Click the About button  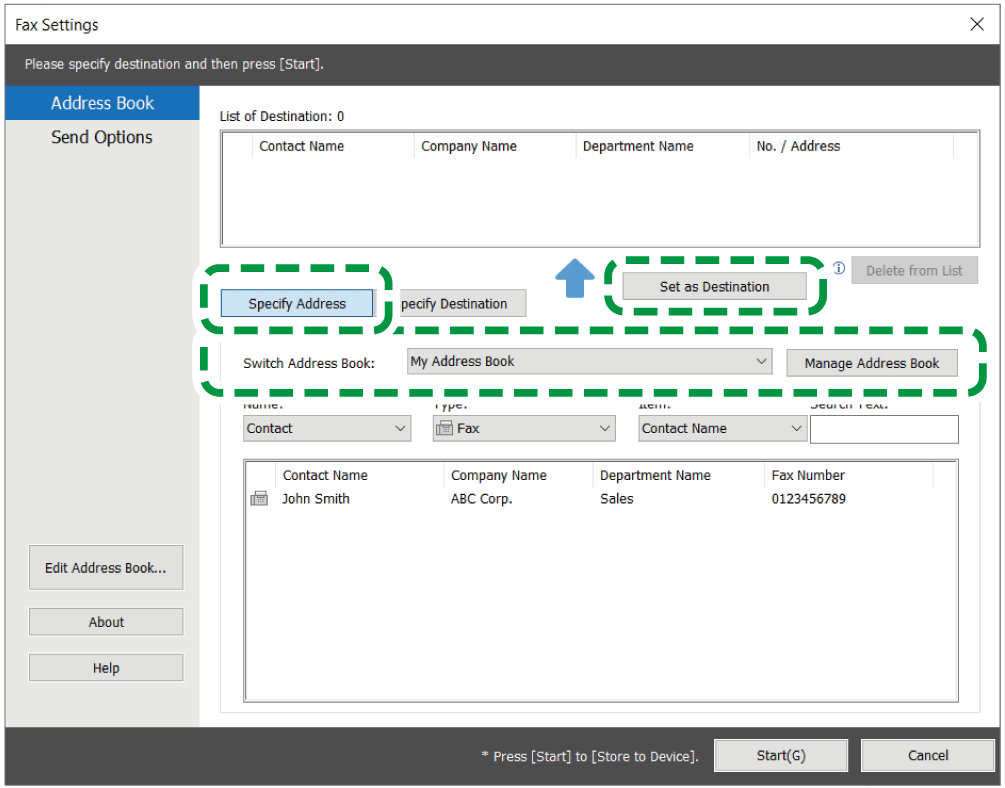coord(106,622)
